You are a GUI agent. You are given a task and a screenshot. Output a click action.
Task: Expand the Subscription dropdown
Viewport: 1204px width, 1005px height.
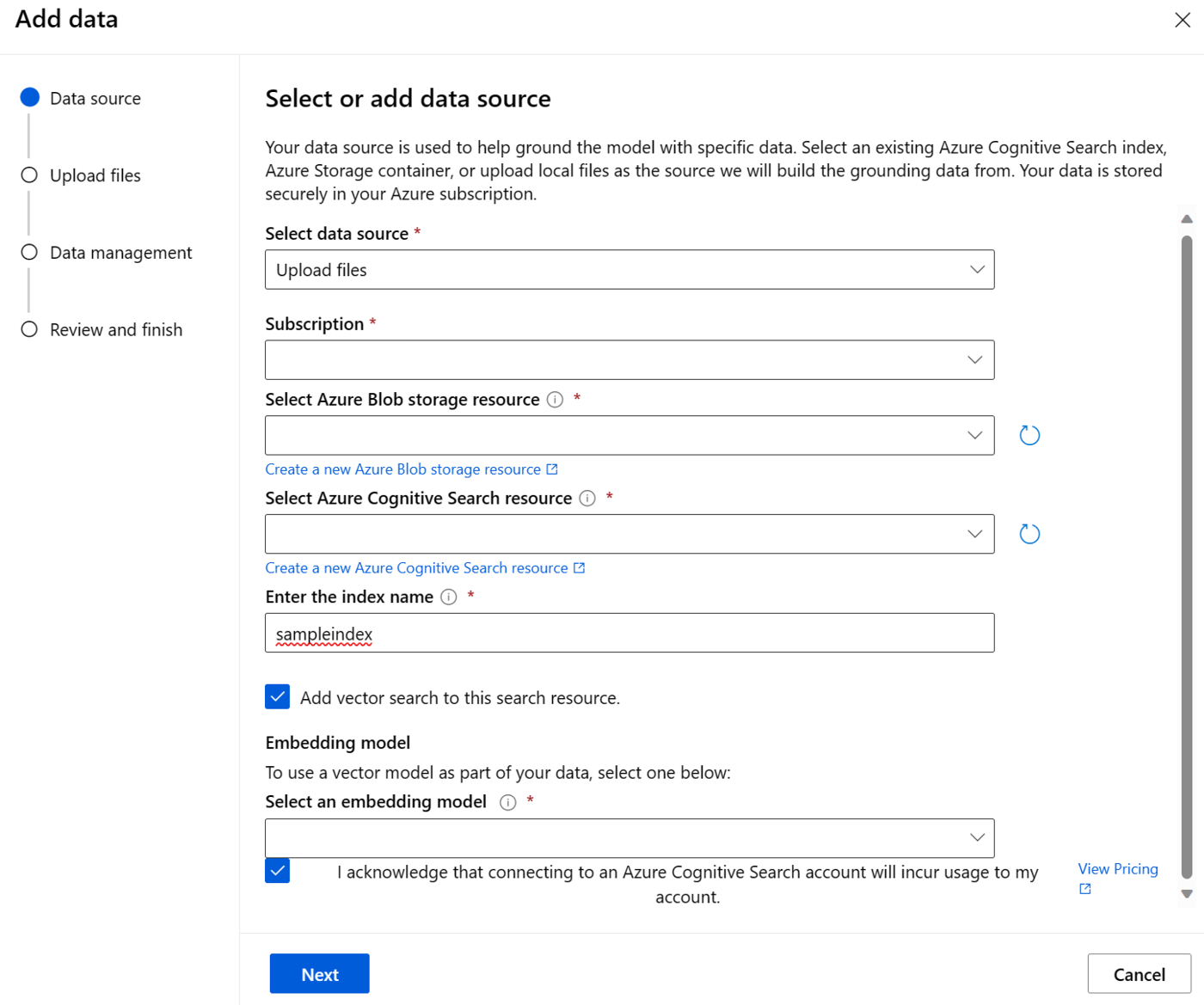(630, 360)
